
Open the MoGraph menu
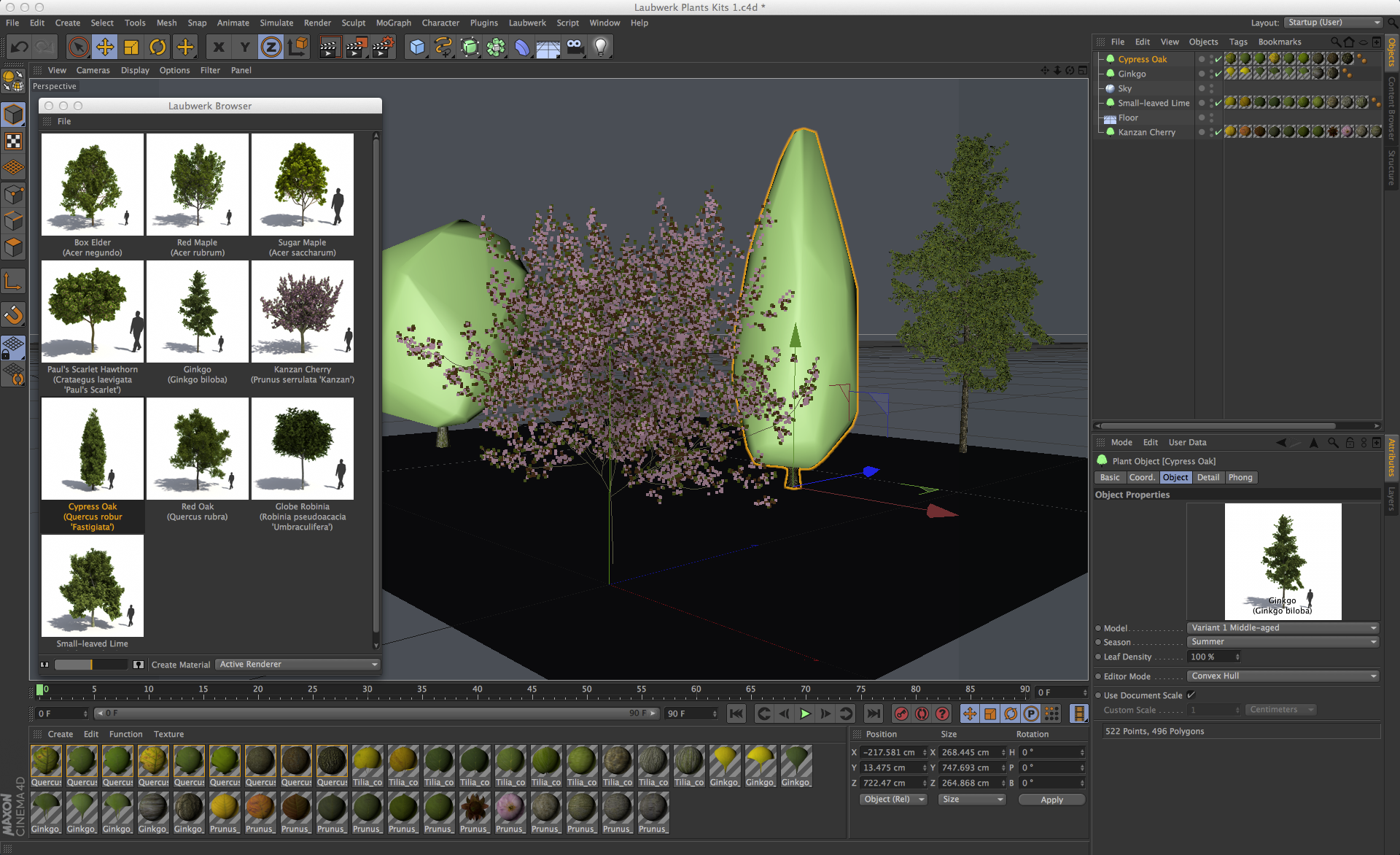[393, 23]
